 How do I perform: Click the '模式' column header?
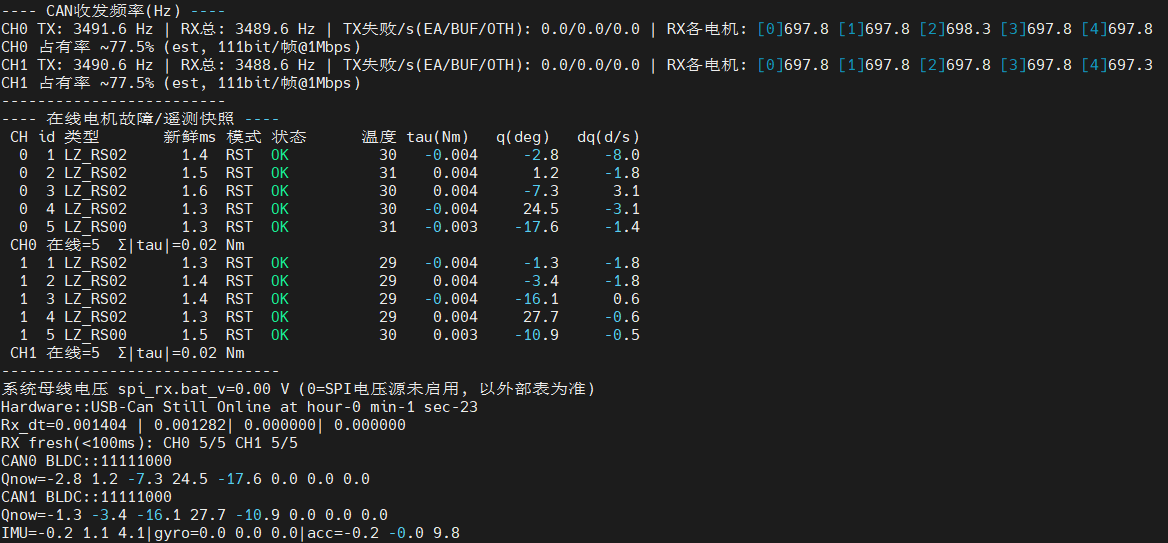coord(244,137)
